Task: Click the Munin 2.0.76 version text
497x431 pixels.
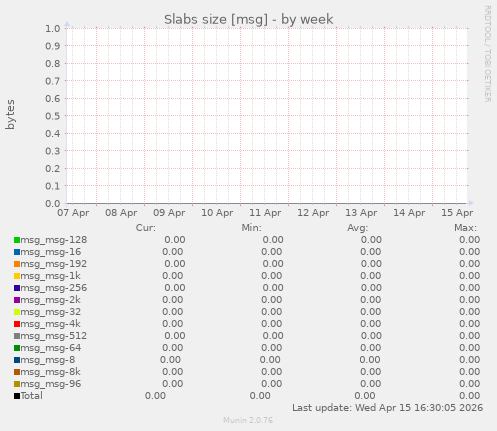Action: coord(248,420)
